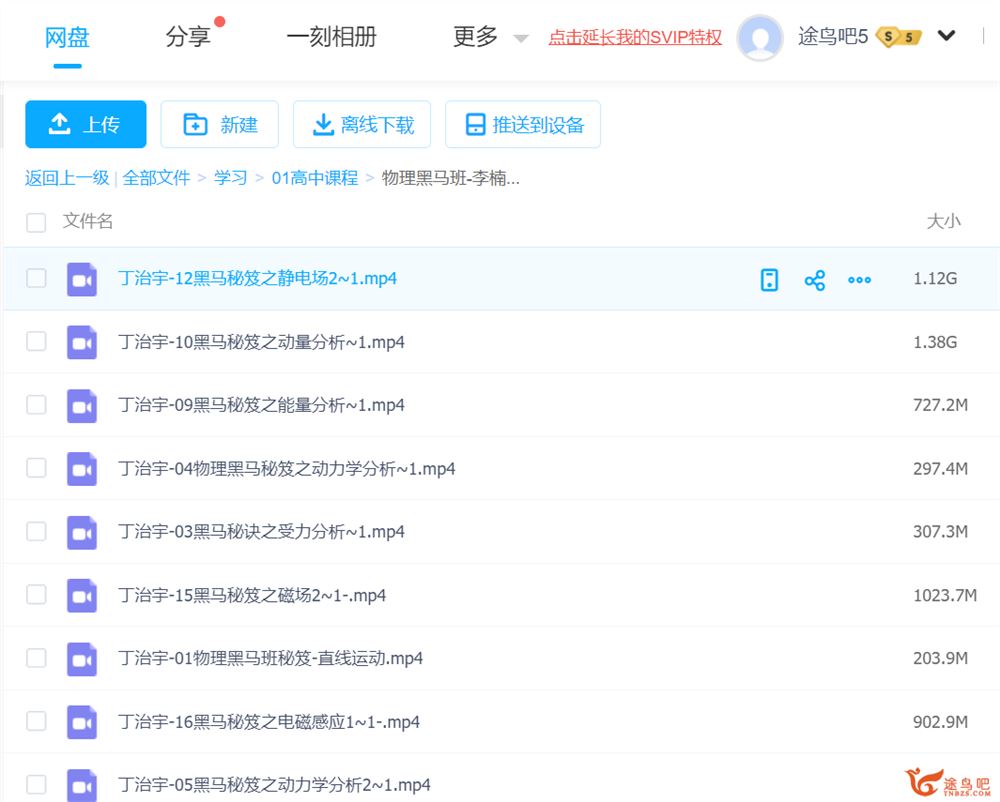Expand the account menu chevron beside username

point(946,37)
